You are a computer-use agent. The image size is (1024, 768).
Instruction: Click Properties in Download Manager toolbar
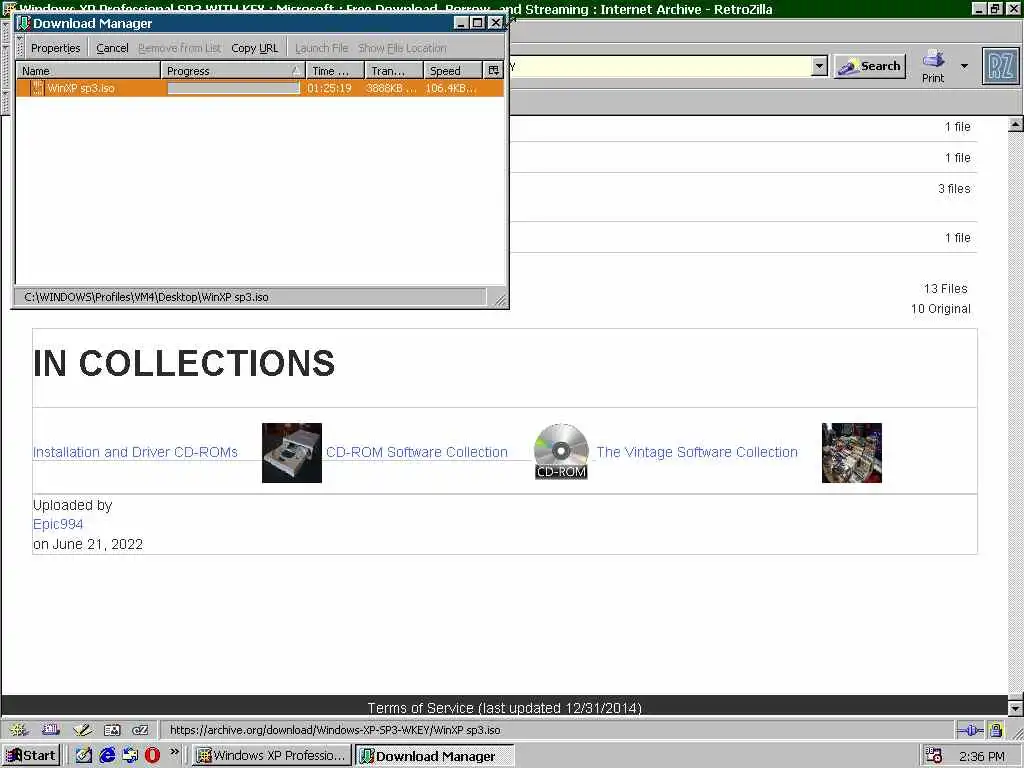point(56,48)
